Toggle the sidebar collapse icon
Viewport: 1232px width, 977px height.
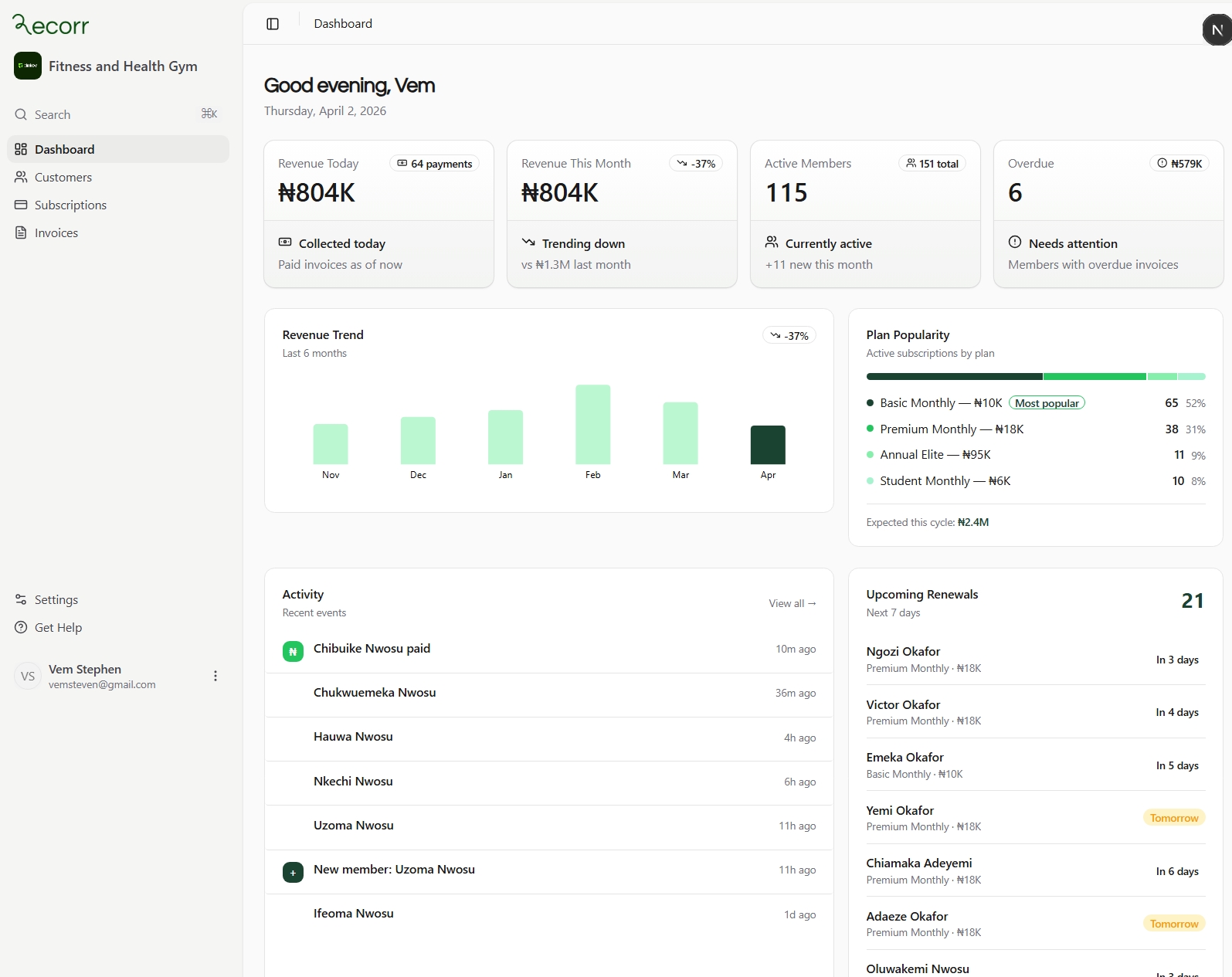point(273,24)
